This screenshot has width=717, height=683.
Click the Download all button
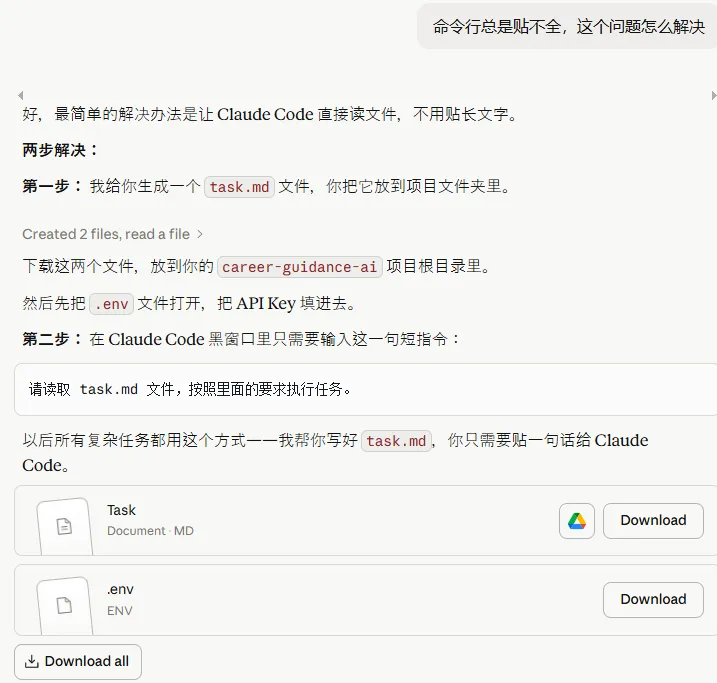point(78,662)
